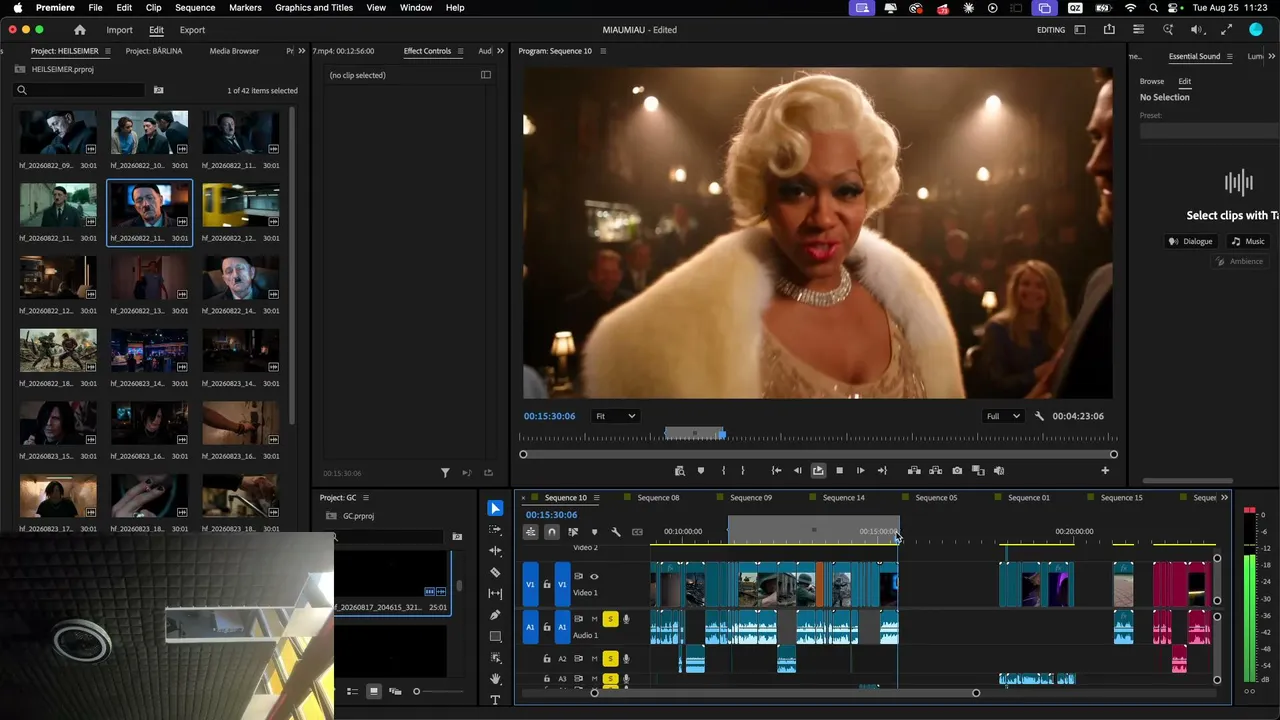Select the Hand tool
Viewport: 1280px width, 720px height.
click(x=495, y=679)
